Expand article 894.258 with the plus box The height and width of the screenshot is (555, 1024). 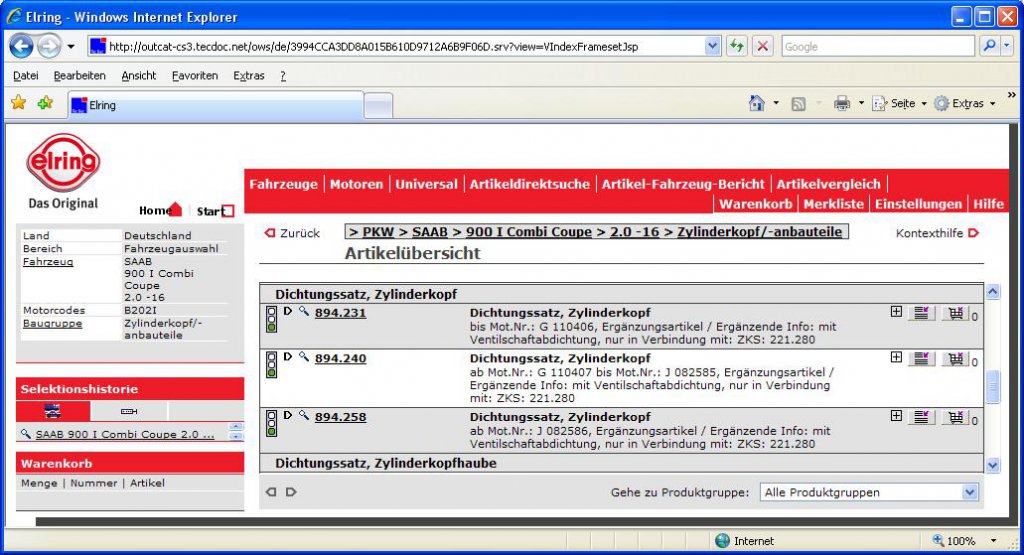click(897, 416)
